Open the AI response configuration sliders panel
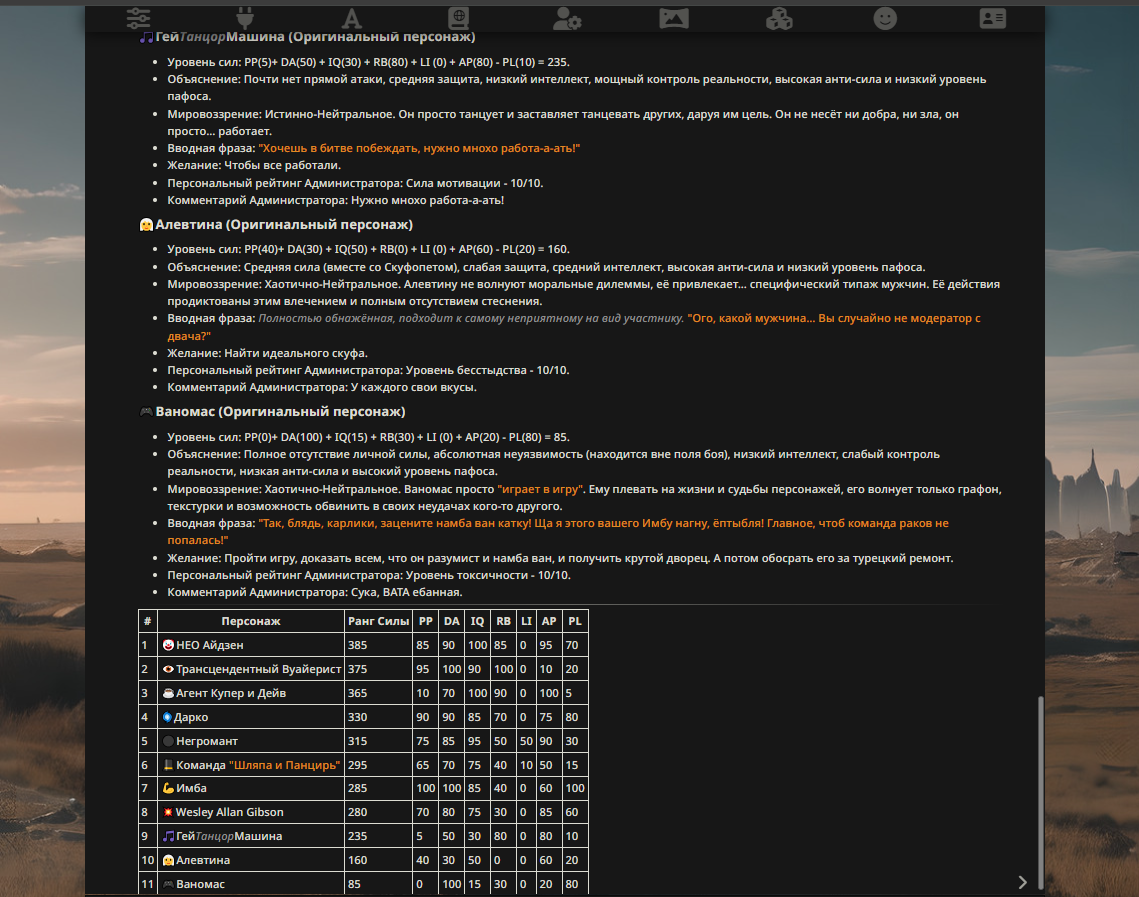1139x897 pixels. (138, 18)
